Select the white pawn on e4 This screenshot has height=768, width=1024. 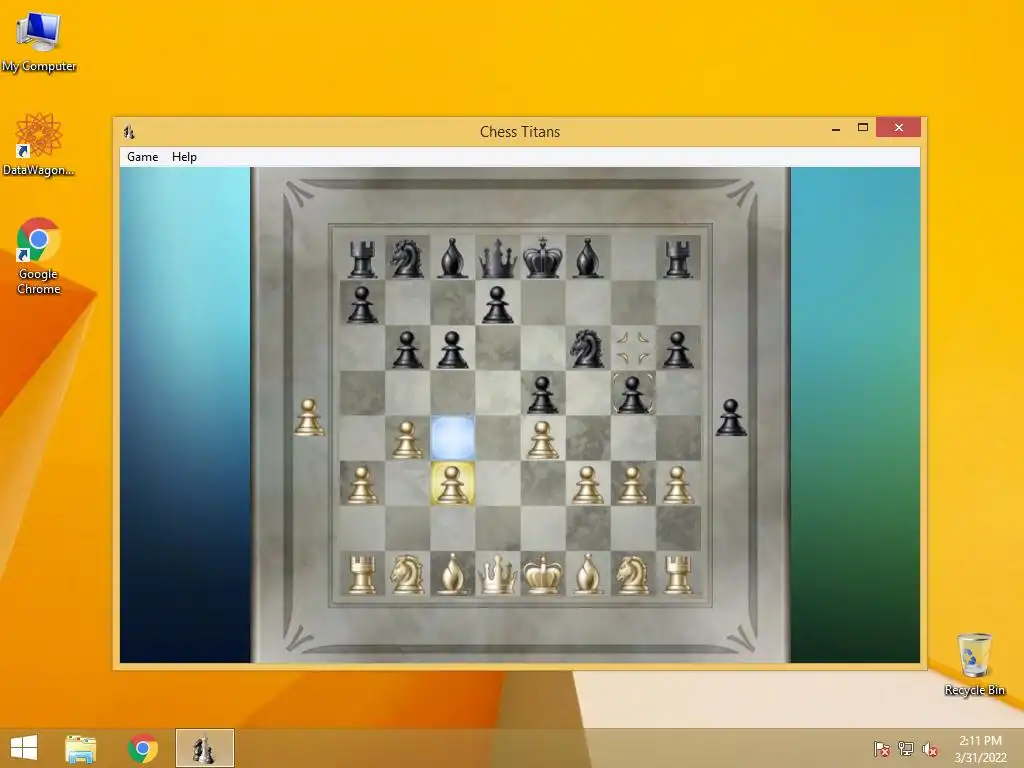click(x=542, y=439)
